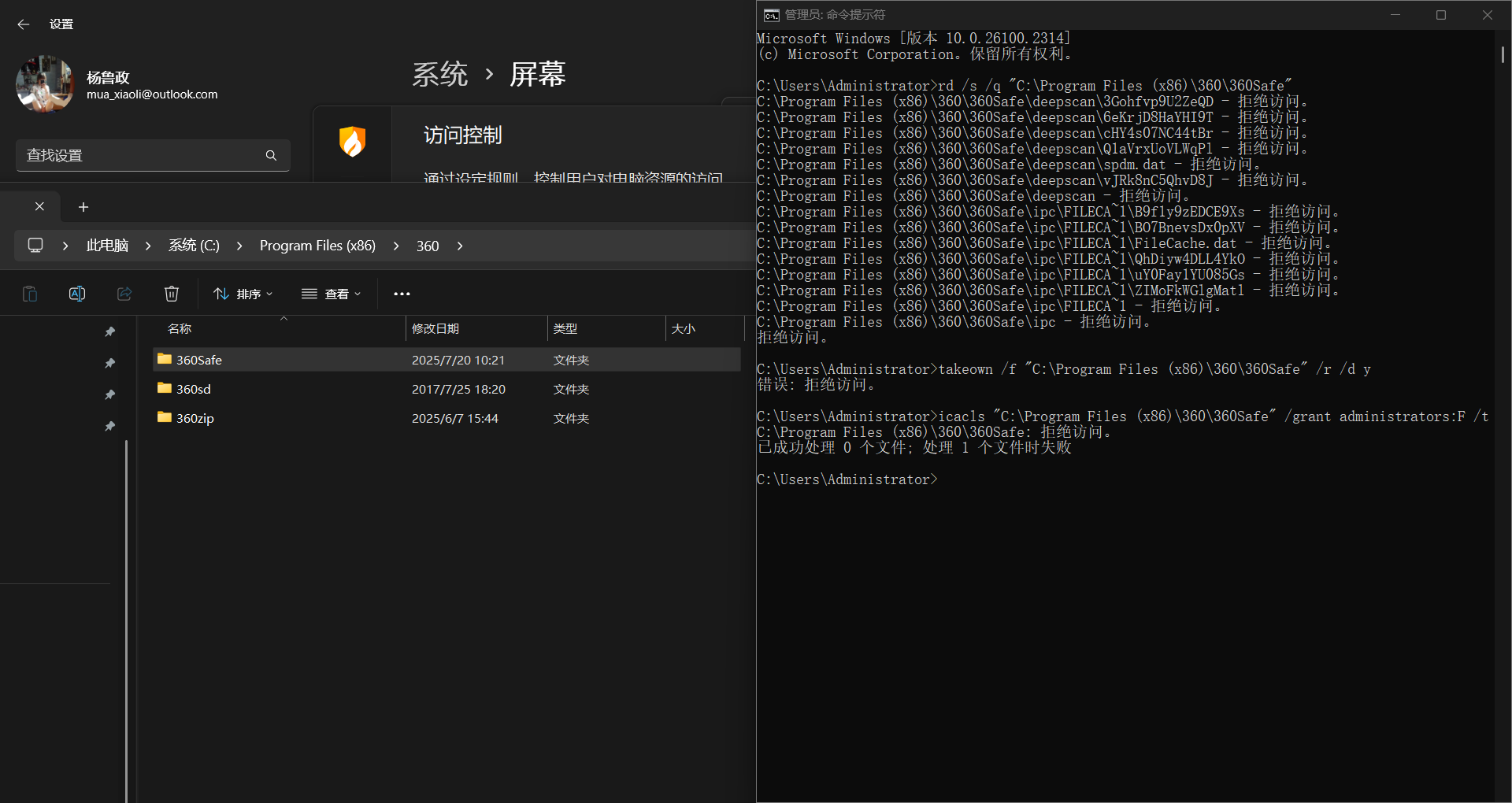Open the 查看 view dropdown

[332, 294]
